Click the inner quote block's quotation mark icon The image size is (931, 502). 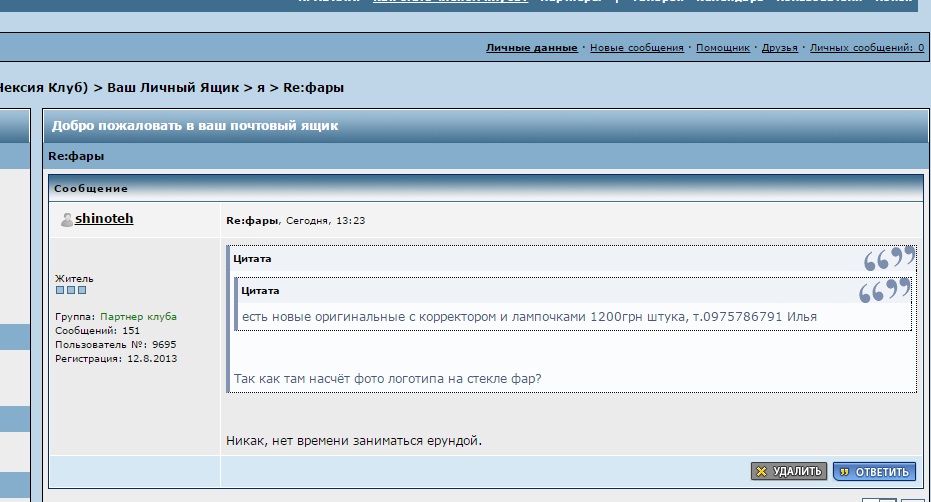click(884, 291)
